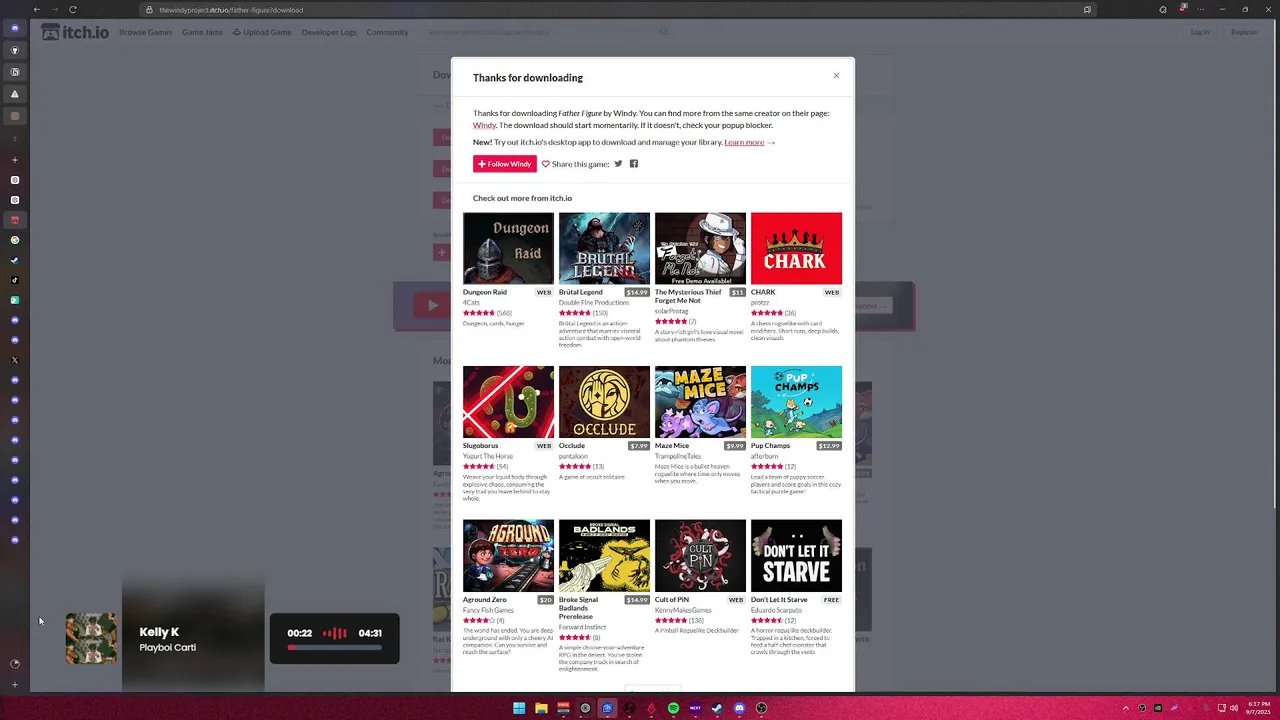
Task: Open the Brütal Legend game thumbnail
Action: coord(604,248)
